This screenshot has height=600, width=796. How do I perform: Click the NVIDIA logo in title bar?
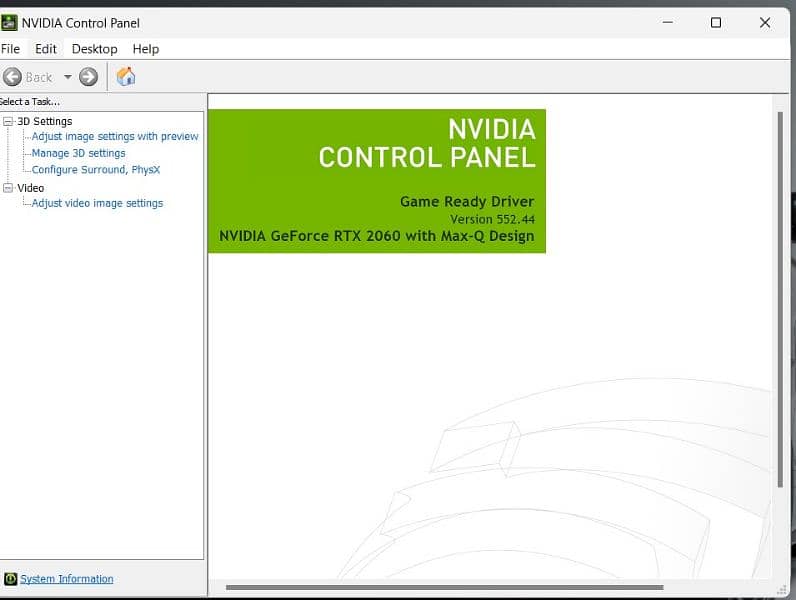pos(9,22)
